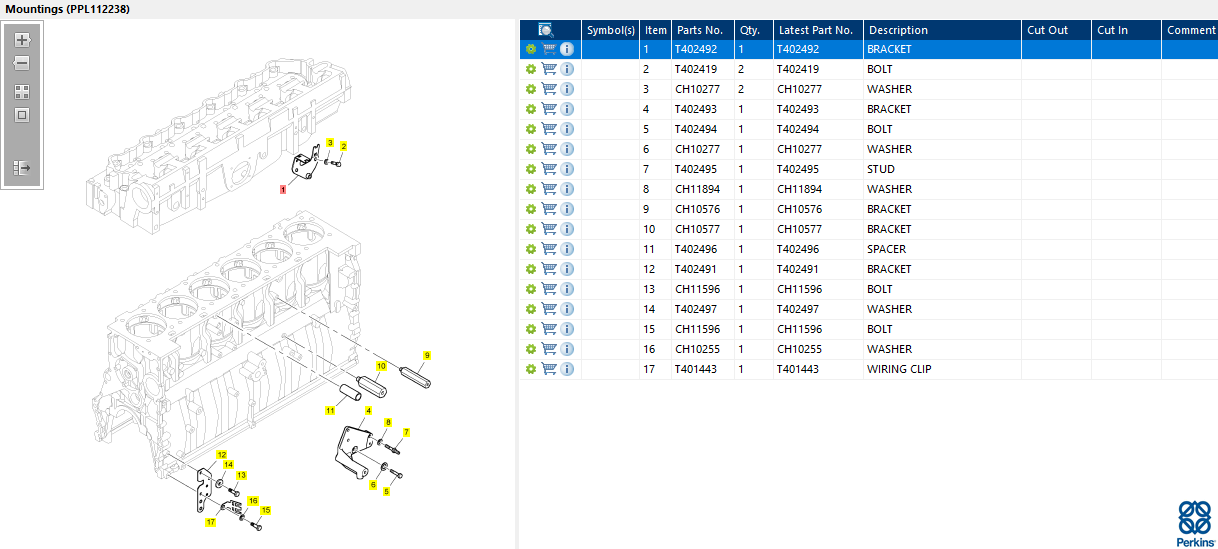Click callout 4 bracket label on diagram
The height and width of the screenshot is (549, 1218).
368,410
